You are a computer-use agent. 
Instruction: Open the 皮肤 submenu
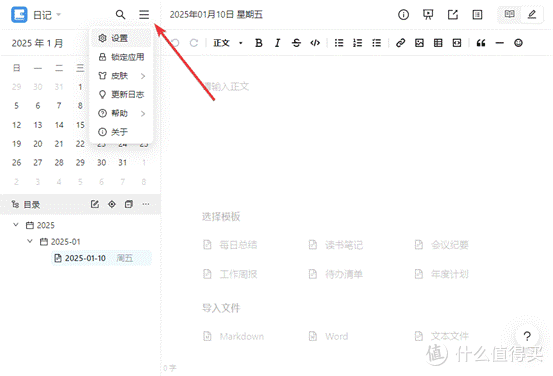click(x=121, y=75)
